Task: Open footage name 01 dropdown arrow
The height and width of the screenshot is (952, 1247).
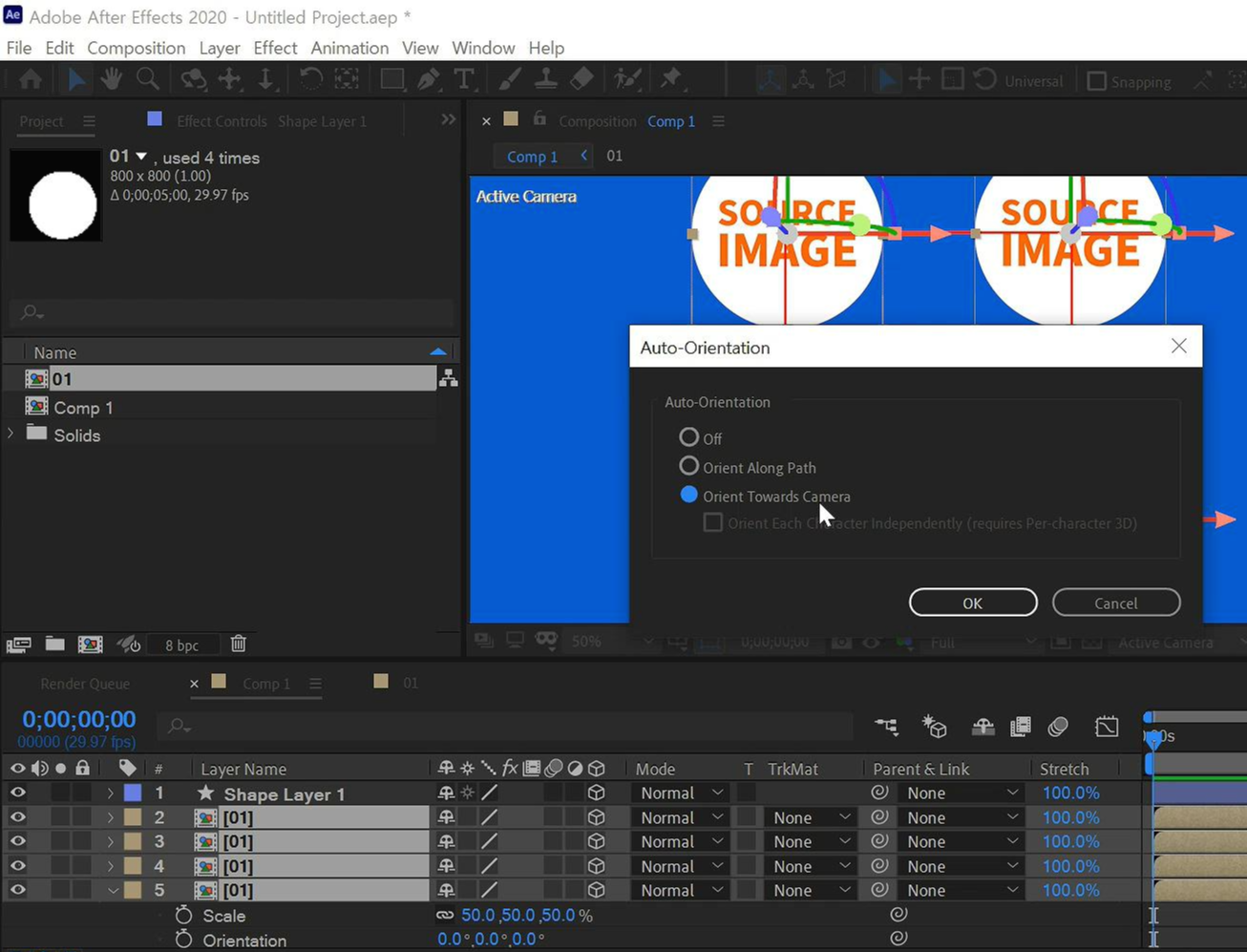Action: click(141, 156)
